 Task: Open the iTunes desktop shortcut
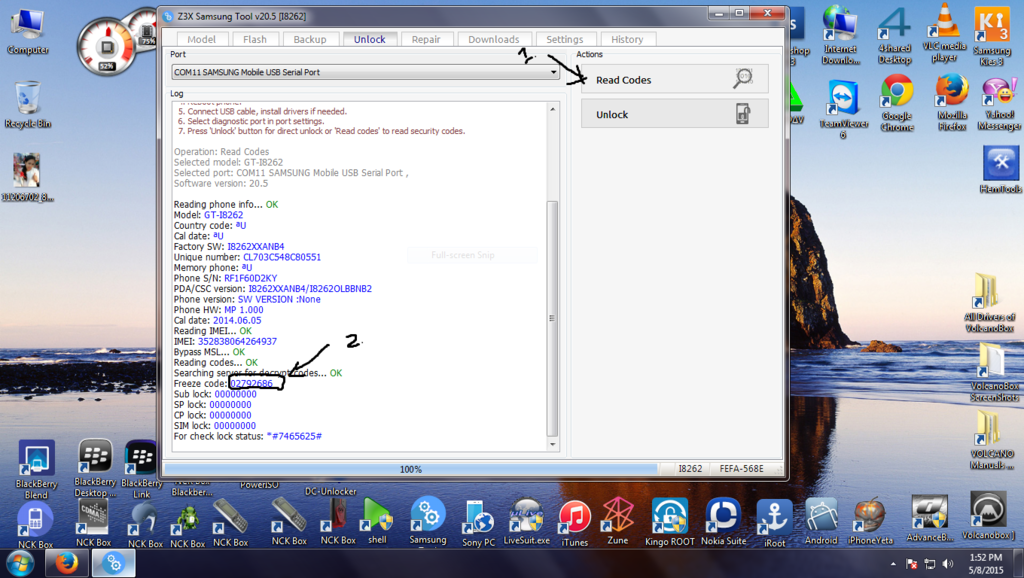pos(574,520)
